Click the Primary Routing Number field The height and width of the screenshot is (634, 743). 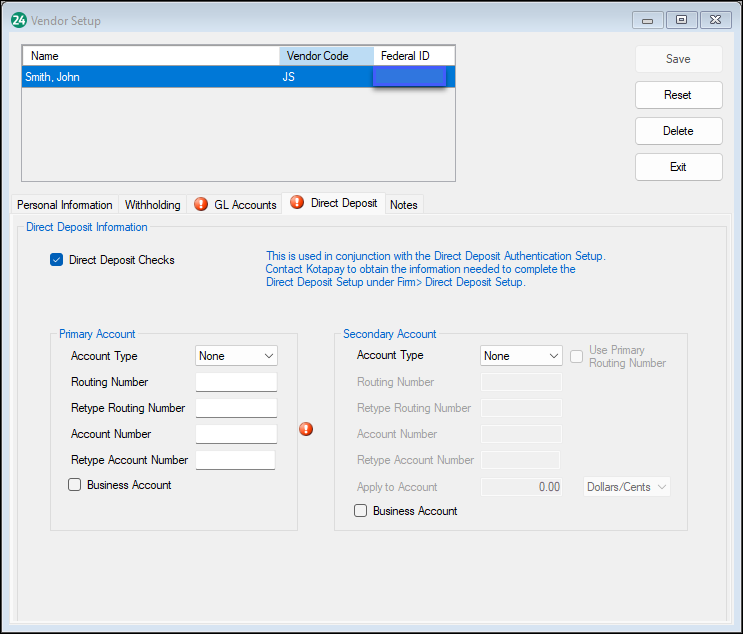pos(236,382)
